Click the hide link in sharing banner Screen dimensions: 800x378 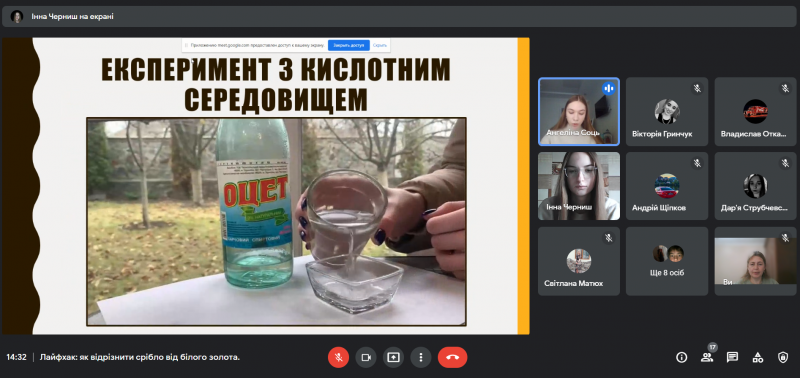point(380,45)
